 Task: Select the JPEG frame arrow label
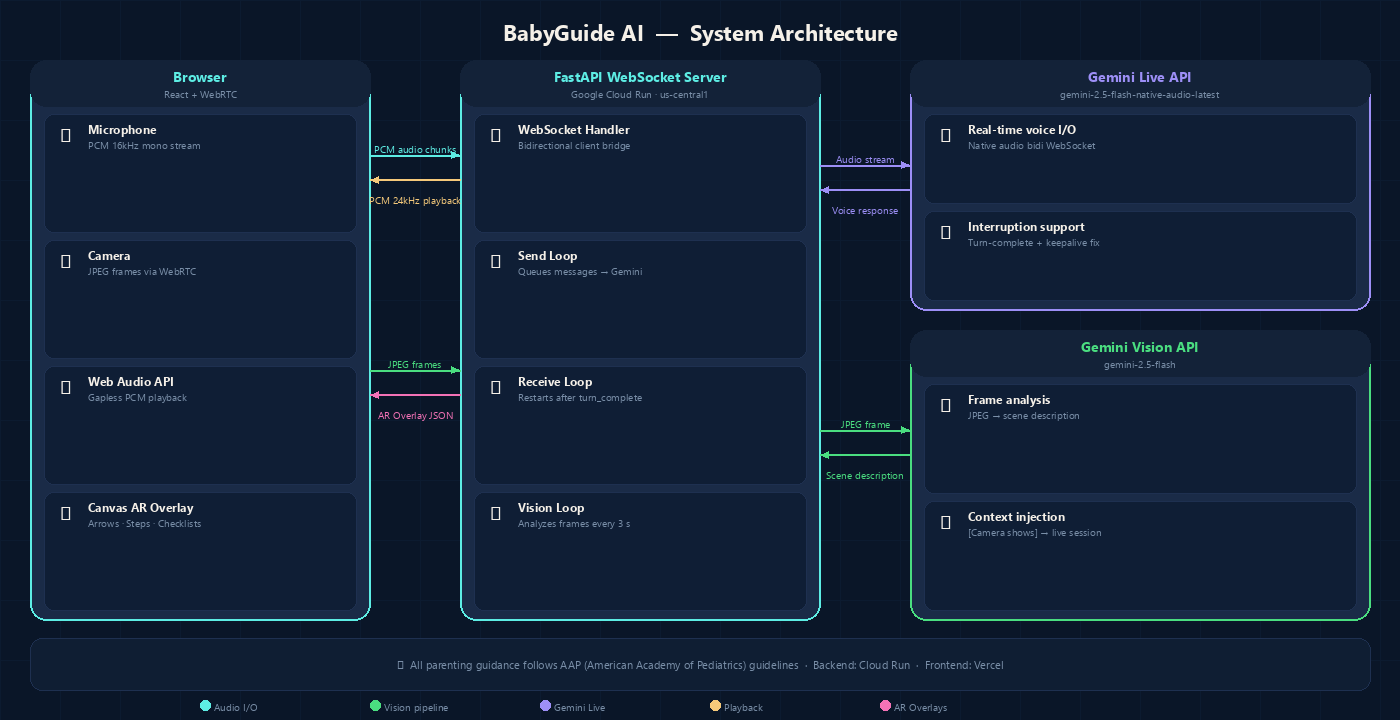click(865, 425)
